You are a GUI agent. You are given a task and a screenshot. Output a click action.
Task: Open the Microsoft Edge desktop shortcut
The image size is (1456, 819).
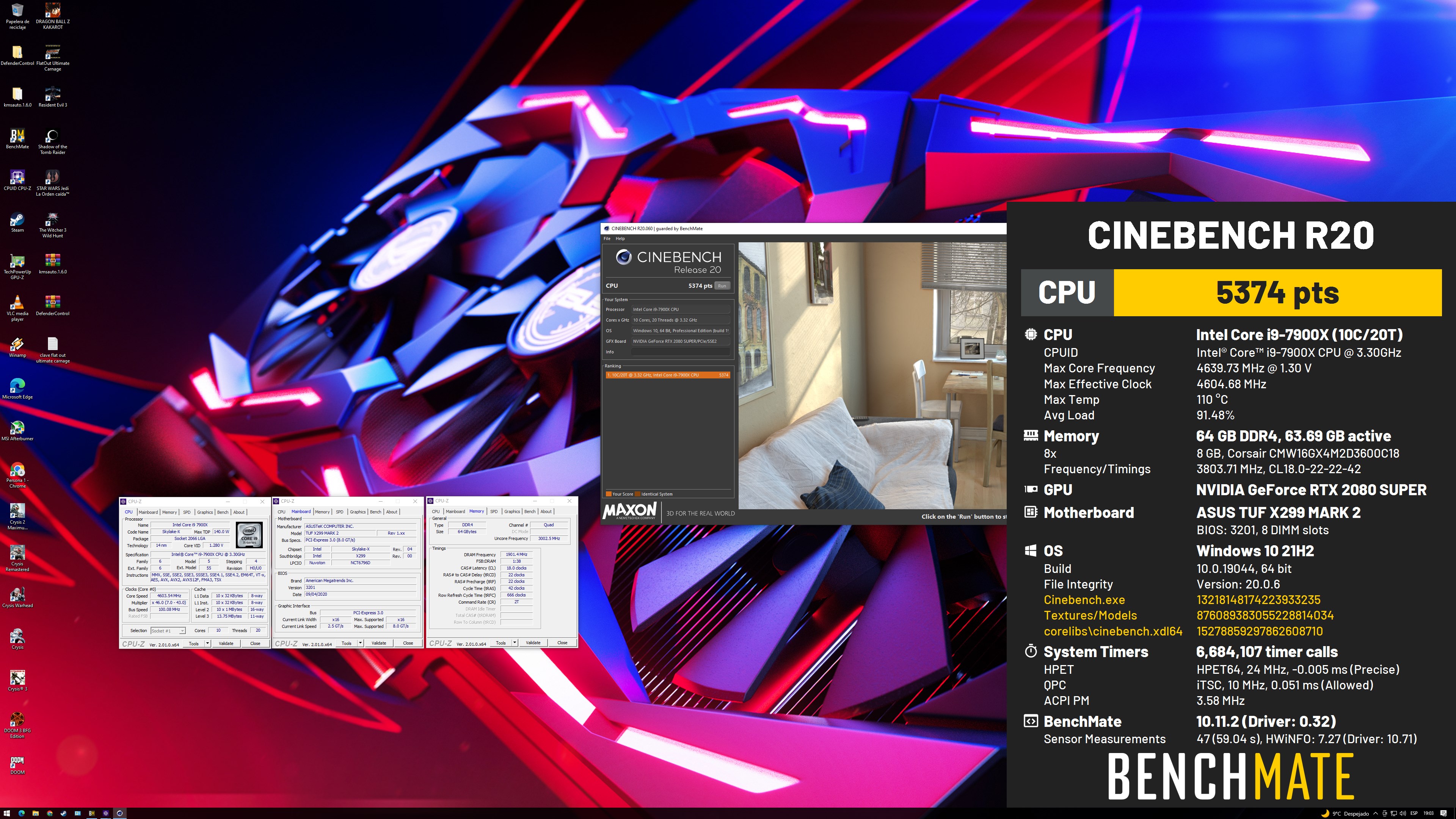tap(17, 389)
